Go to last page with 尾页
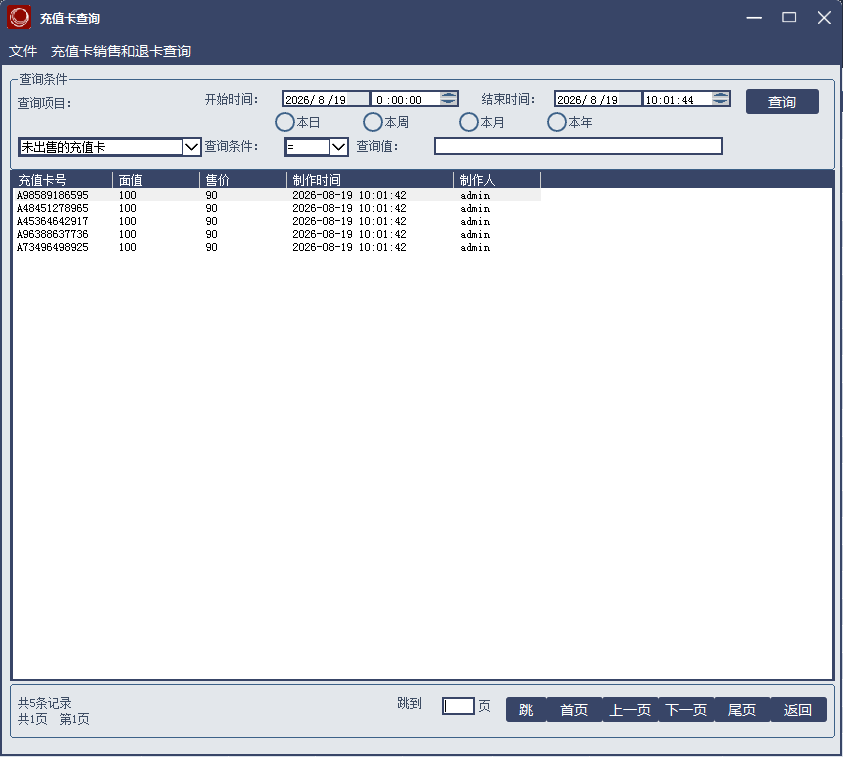Image resolution: width=843 pixels, height=757 pixels. (742, 710)
